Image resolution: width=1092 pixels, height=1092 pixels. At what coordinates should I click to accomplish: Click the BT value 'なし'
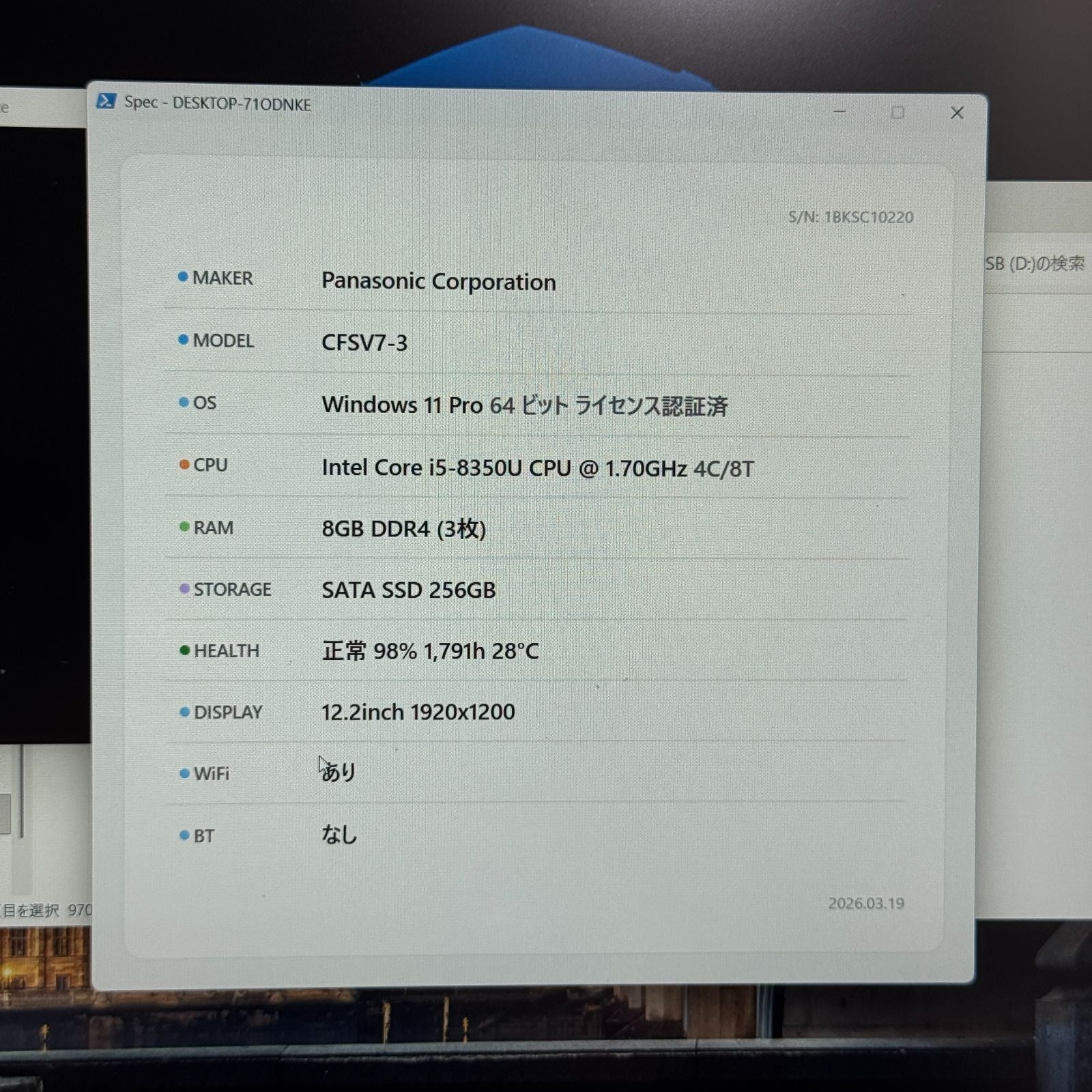pyautogui.click(x=339, y=834)
